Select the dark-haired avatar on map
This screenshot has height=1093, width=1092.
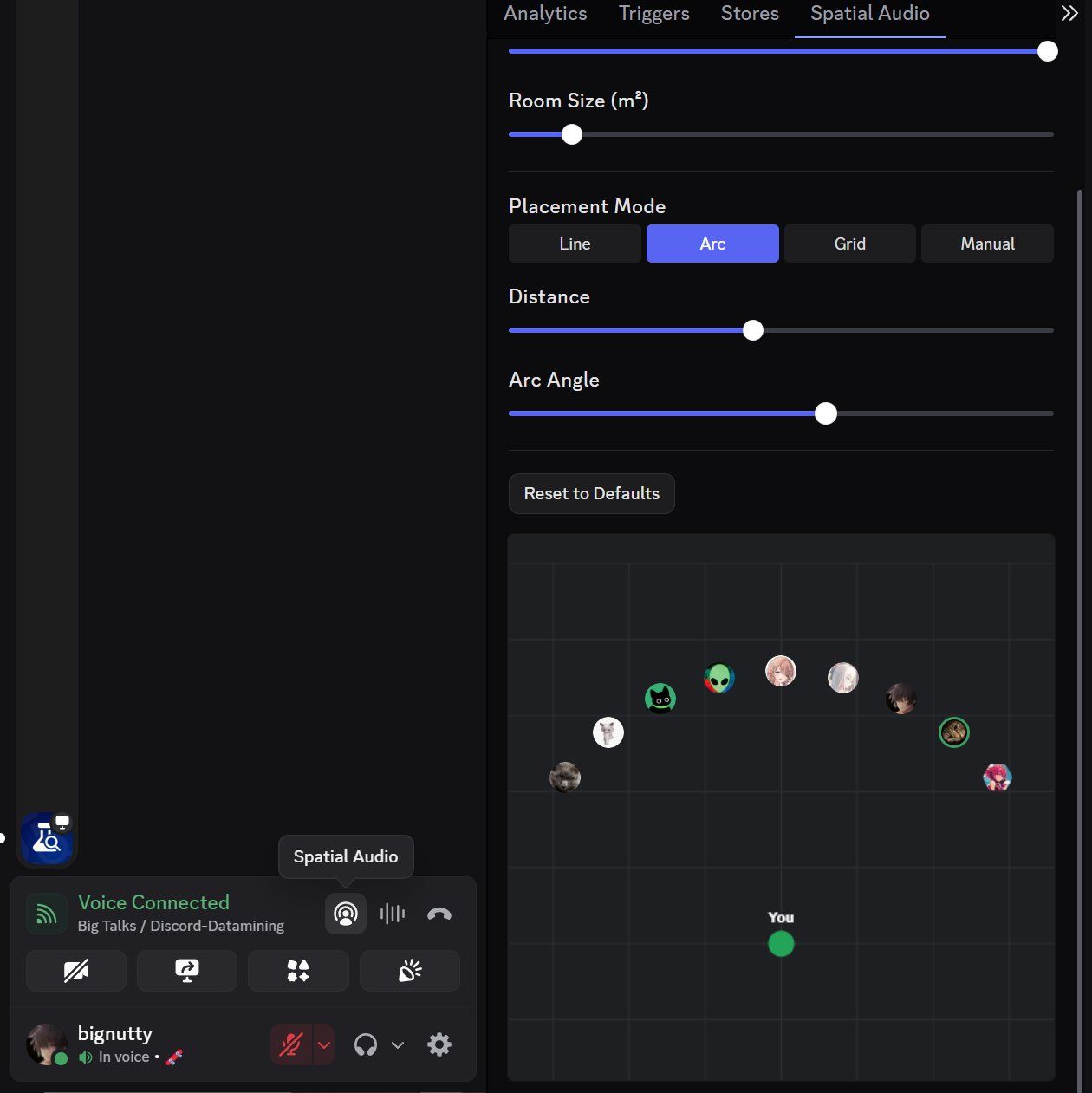point(901,698)
